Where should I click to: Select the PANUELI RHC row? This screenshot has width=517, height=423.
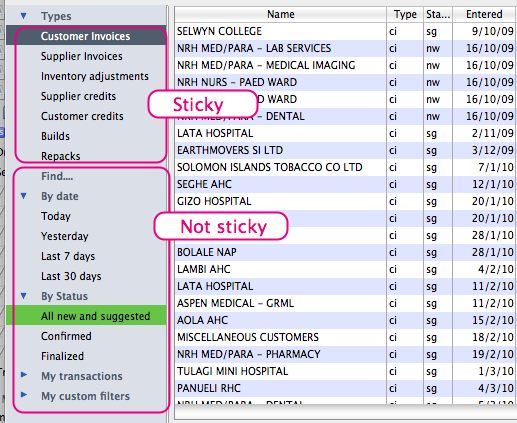coord(346,388)
